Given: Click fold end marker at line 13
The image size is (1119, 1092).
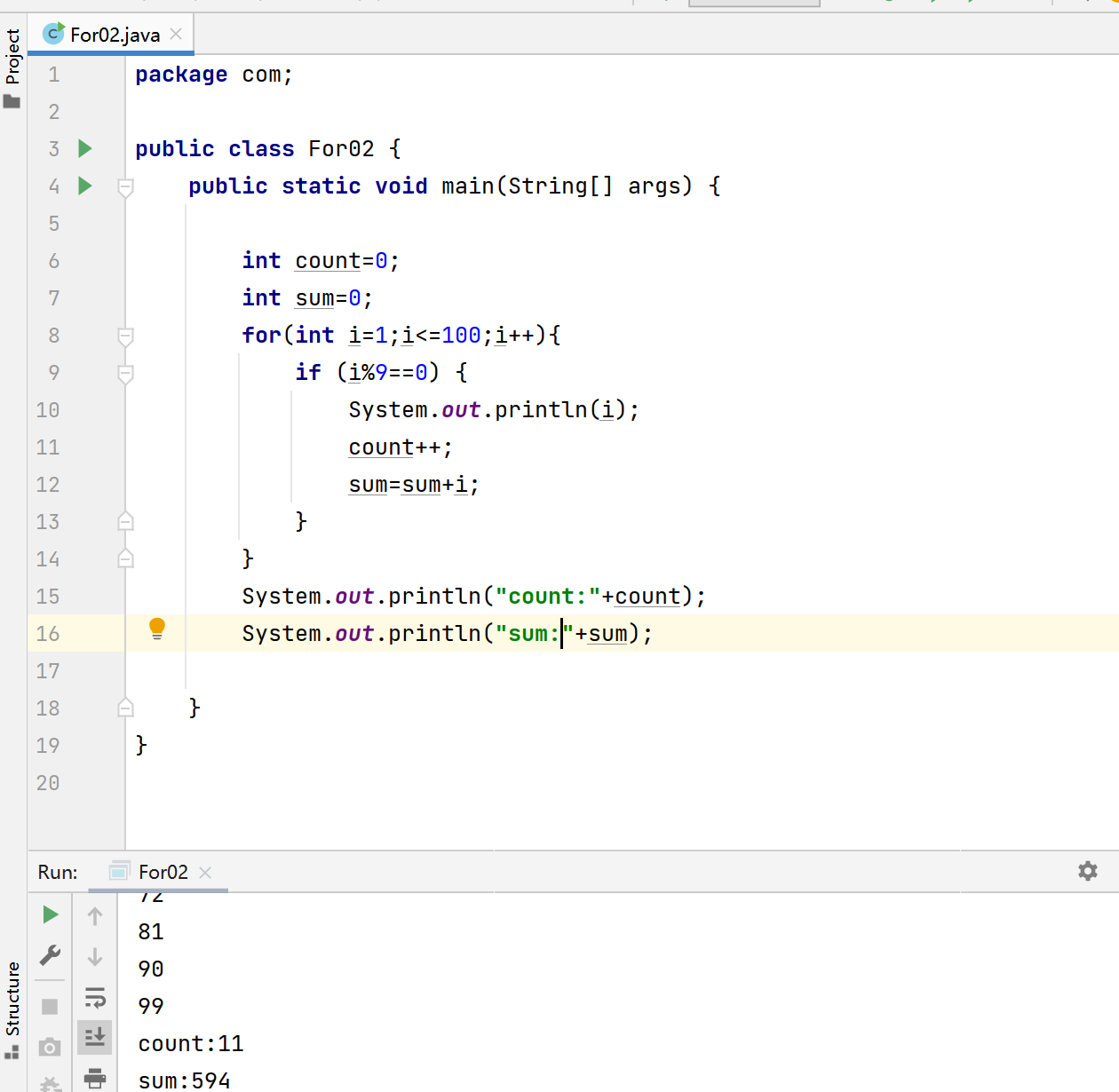Looking at the screenshot, I should click(x=126, y=521).
